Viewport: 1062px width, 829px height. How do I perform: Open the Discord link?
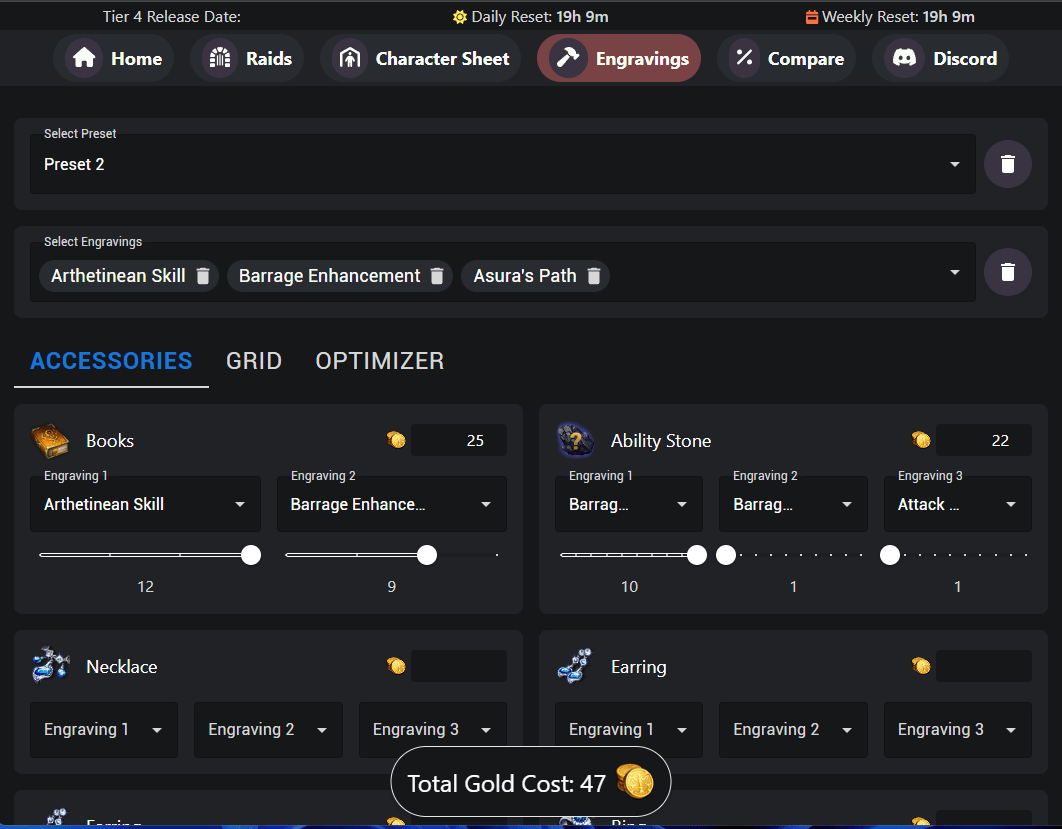941,59
